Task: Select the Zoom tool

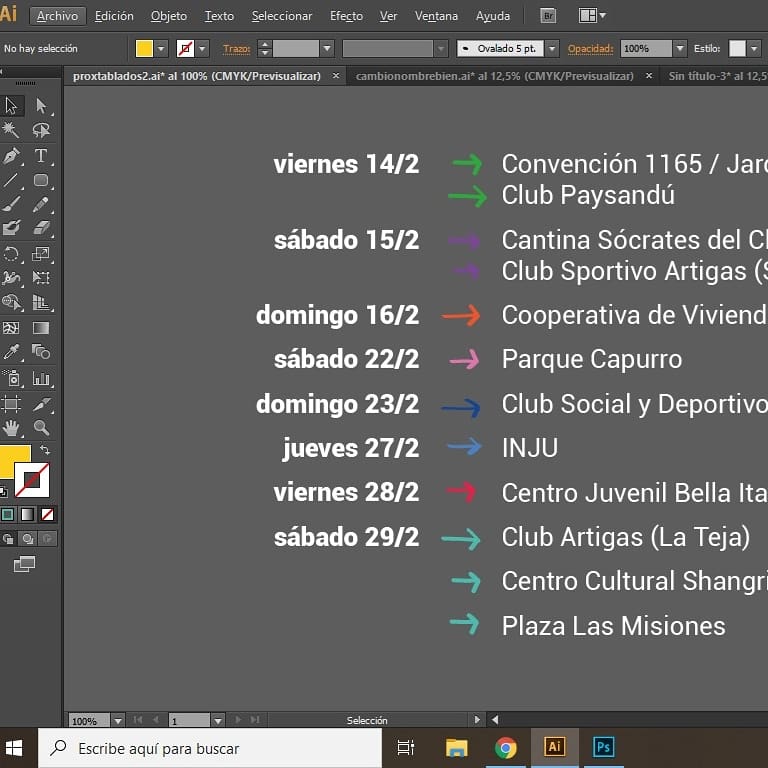Action: (41, 428)
